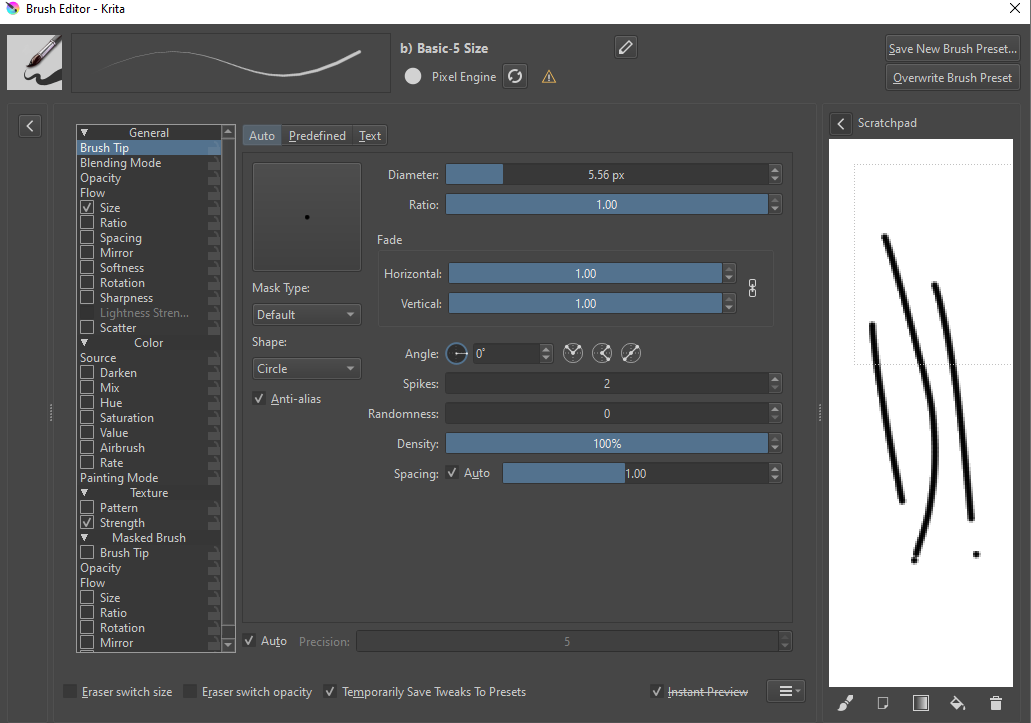
Task: Click the Angle degree input field
Action: pyautogui.click(x=505, y=353)
